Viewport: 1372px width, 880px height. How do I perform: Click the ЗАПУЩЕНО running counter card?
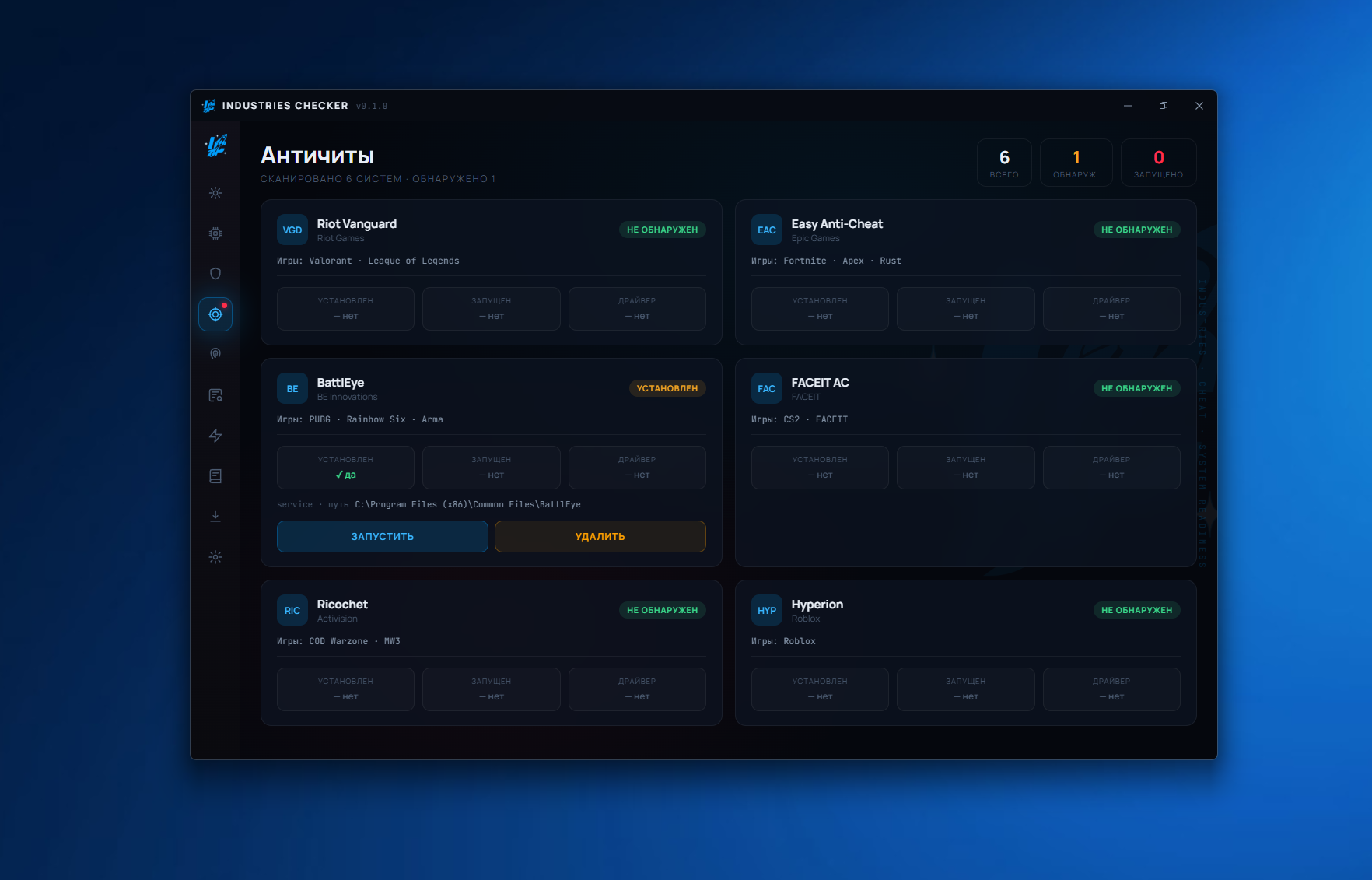(x=1159, y=163)
